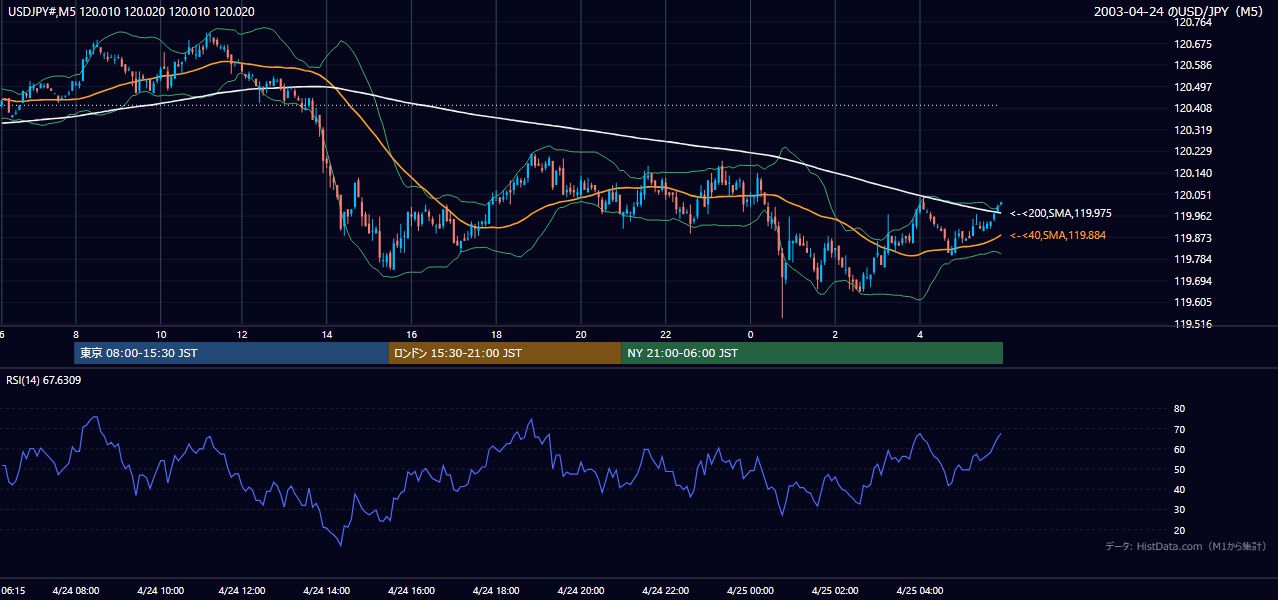Click price level 119.694 on the axis
Viewport: 1278px width, 600px height.
click(x=1191, y=281)
